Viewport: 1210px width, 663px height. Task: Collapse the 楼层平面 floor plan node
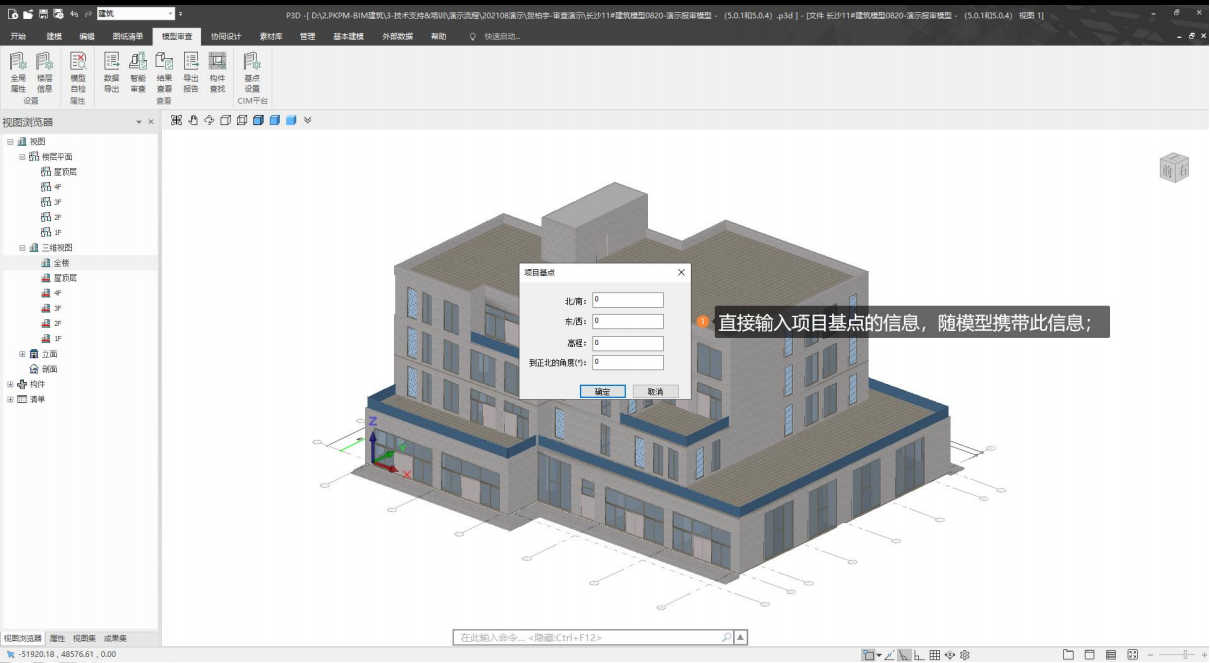click(x=23, y=157)
